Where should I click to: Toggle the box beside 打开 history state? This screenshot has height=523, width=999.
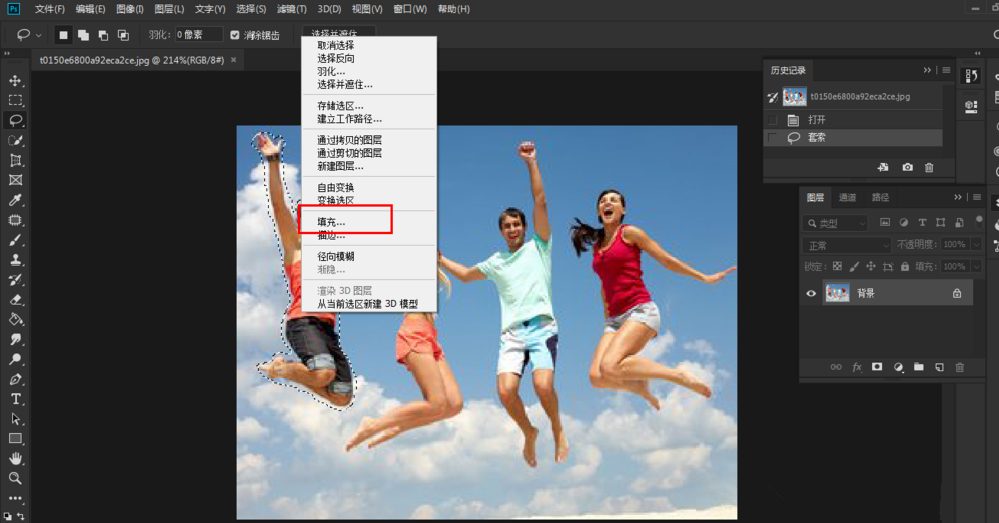click(772, 119)
